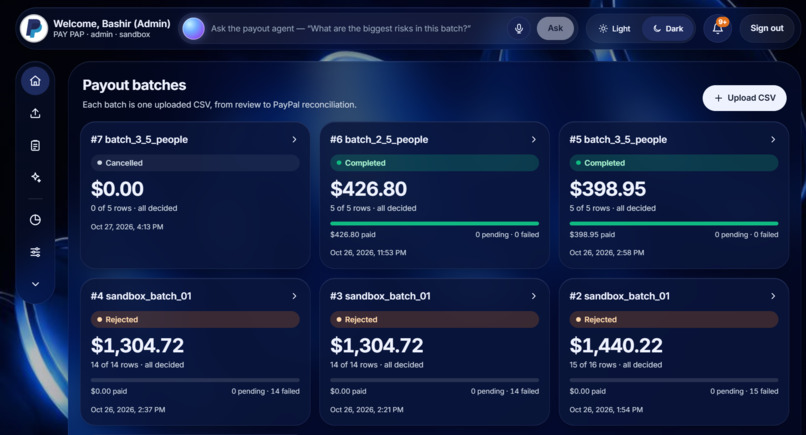
Task: Open the notifications bell
Action: [x=718, y=28]
